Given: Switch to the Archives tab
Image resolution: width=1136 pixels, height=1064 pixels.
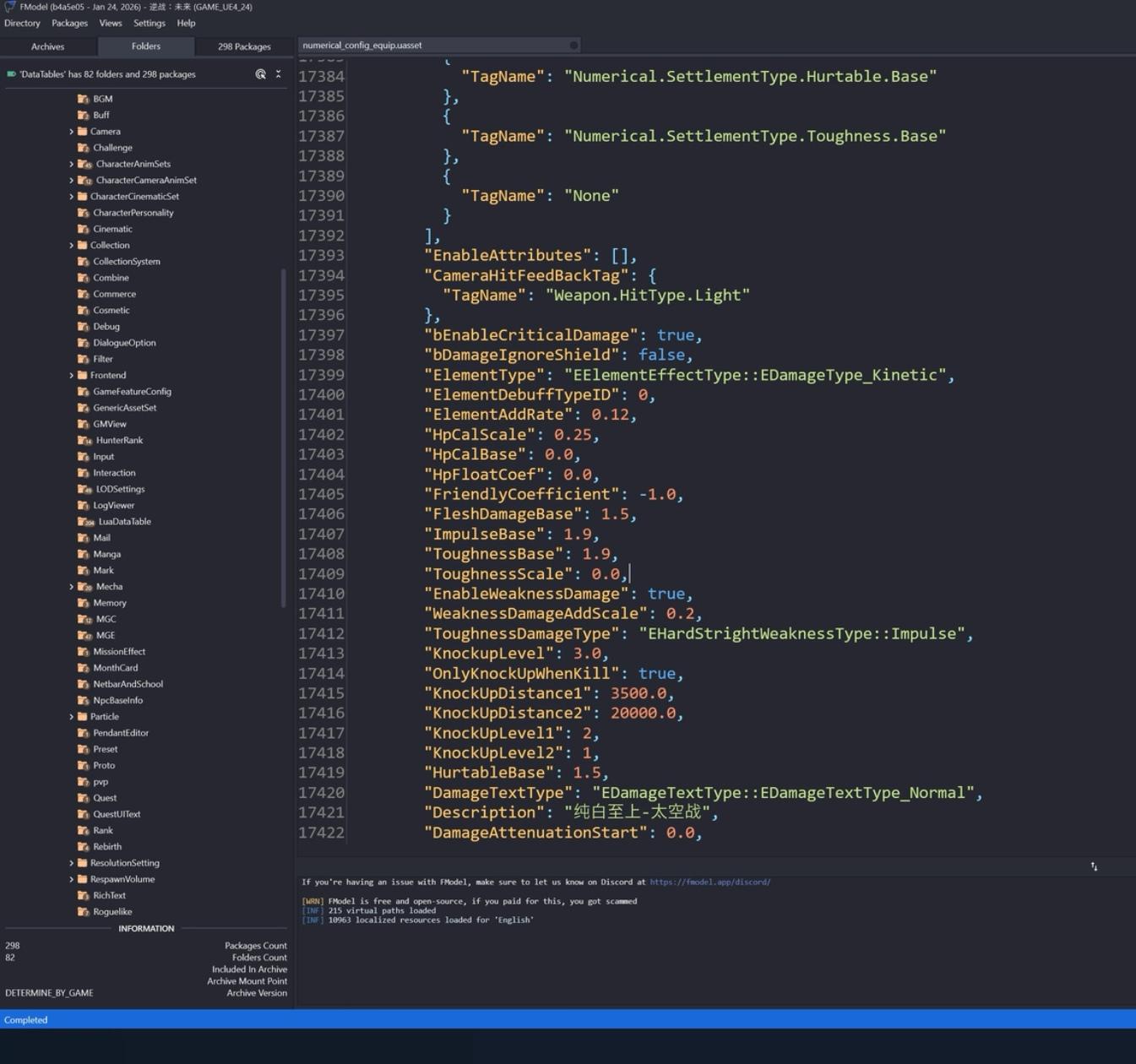Looking at the screenshot, I should (x=47, y=46).
